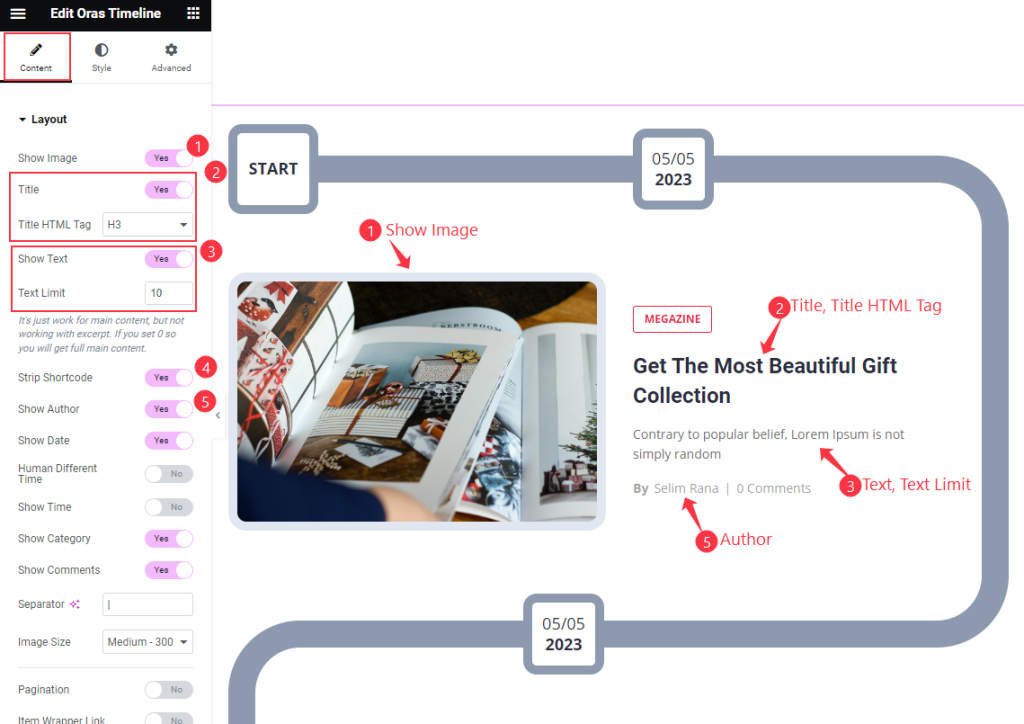The height and width of the screenshot is (724, 1024).
Task: Click the pencil Content tab icon
Action: point(36,50)
